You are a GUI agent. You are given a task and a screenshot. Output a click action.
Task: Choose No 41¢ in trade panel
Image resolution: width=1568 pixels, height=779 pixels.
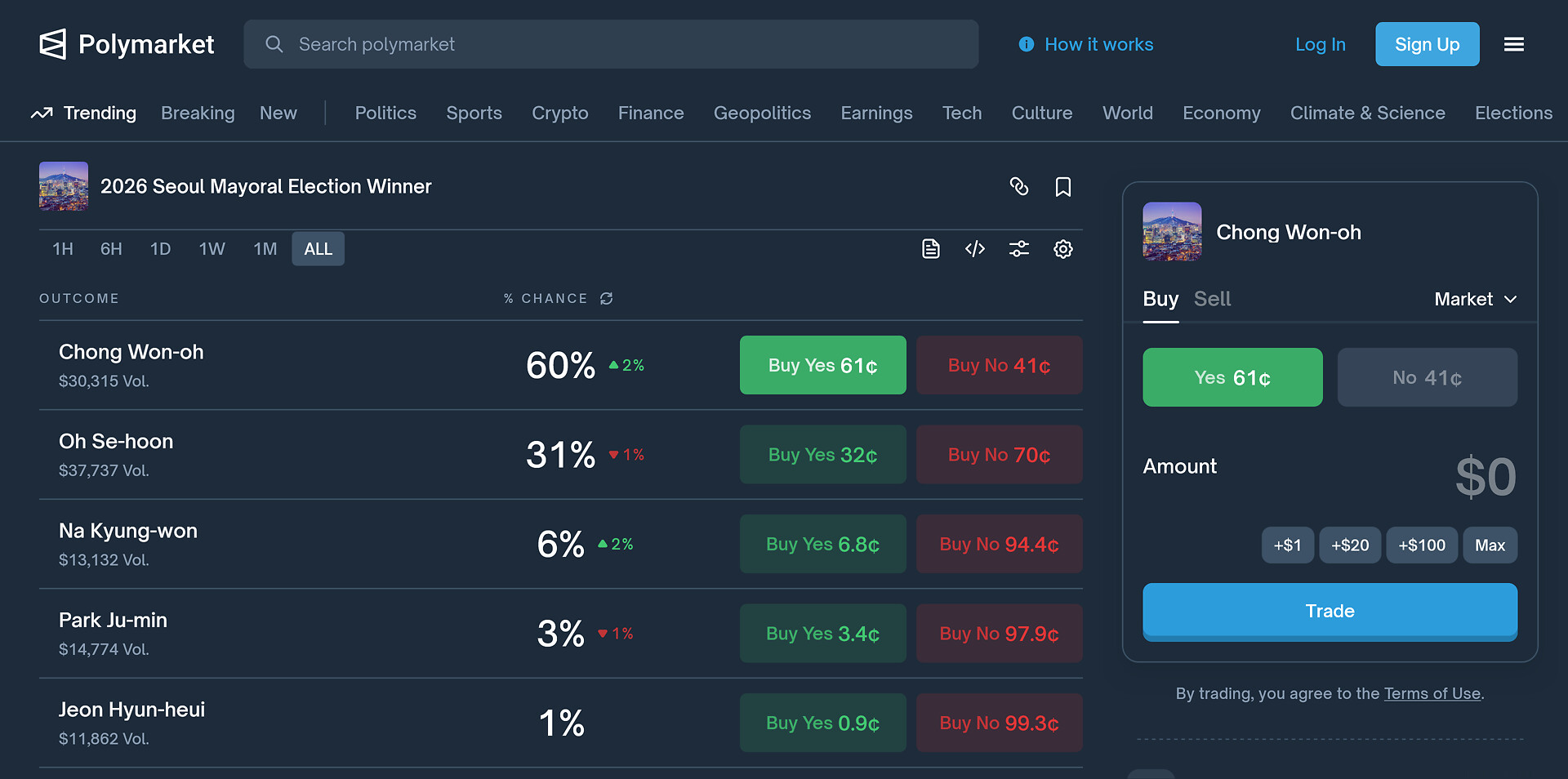click(1428, 377)
